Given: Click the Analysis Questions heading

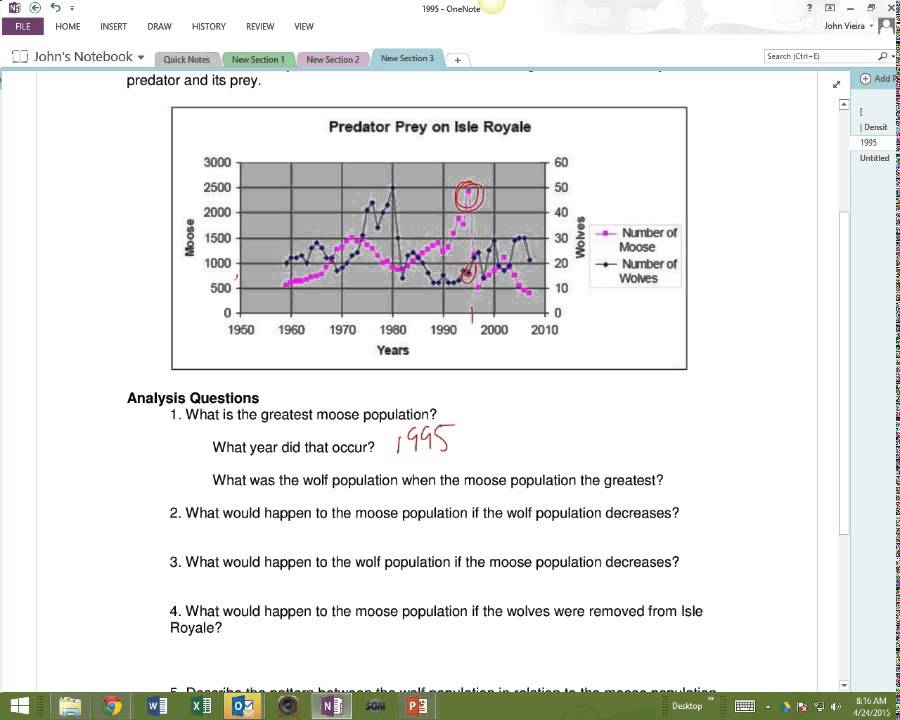Looking at the screenshot, I should pyautogui.click(x=193, y=398).
